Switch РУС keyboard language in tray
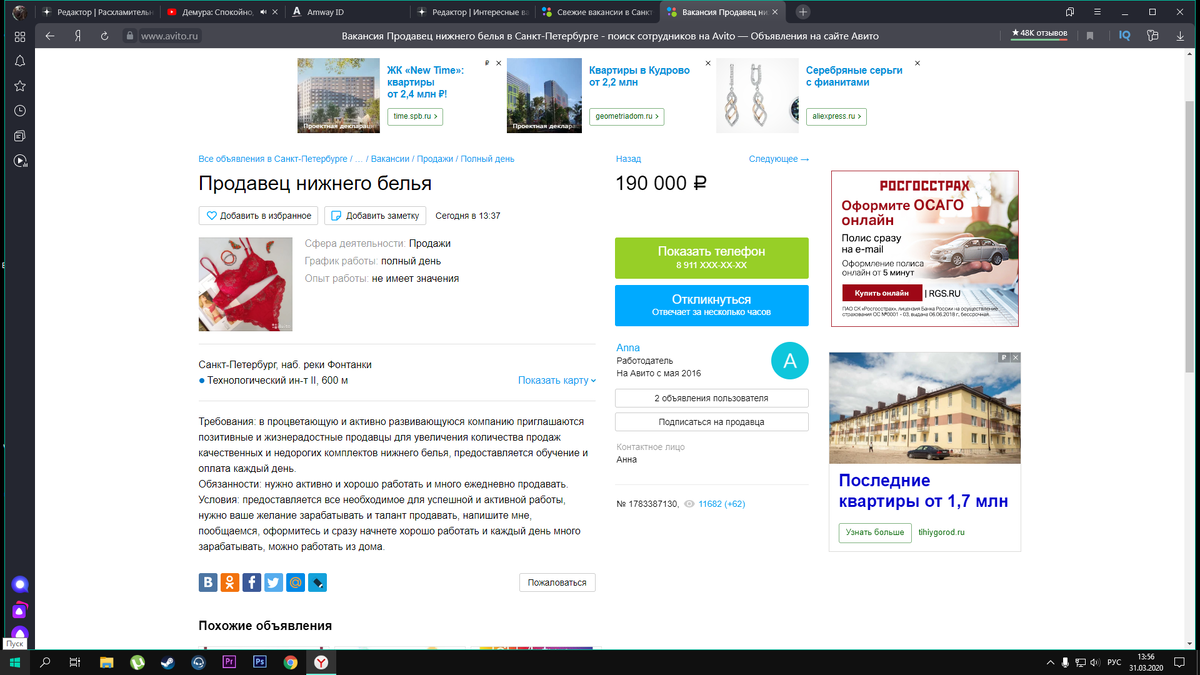This screenshot has height=675, width=1200. (x=1114, y=662)
